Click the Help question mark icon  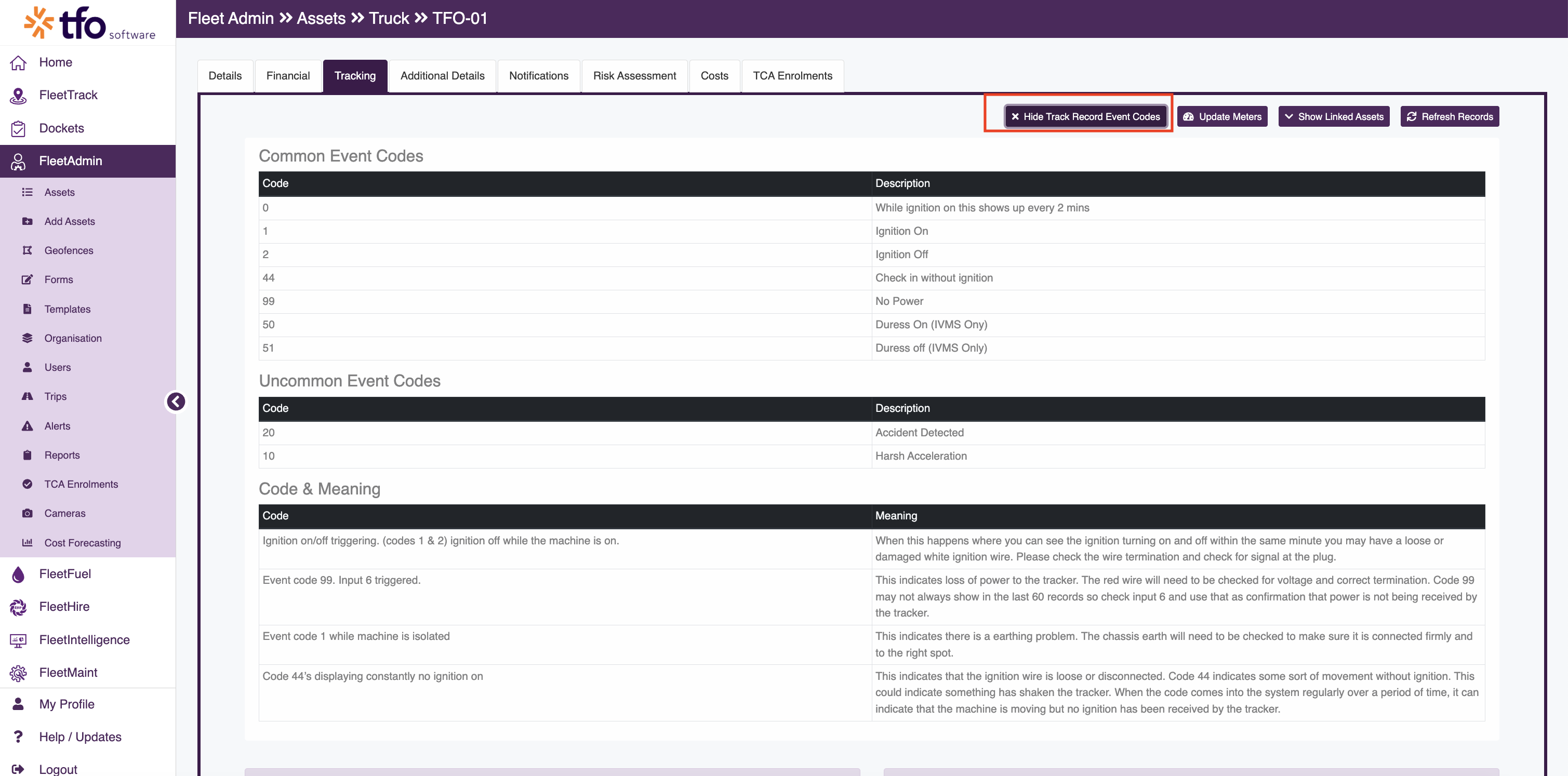click(x=18, y=737)
